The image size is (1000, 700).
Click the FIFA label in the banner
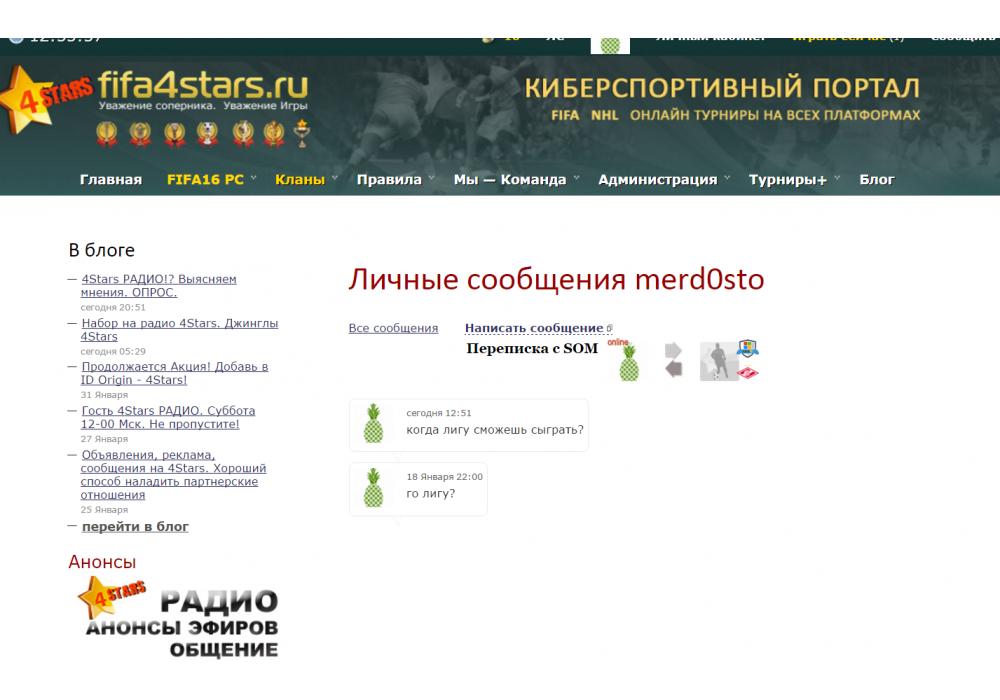click(565, 115)
